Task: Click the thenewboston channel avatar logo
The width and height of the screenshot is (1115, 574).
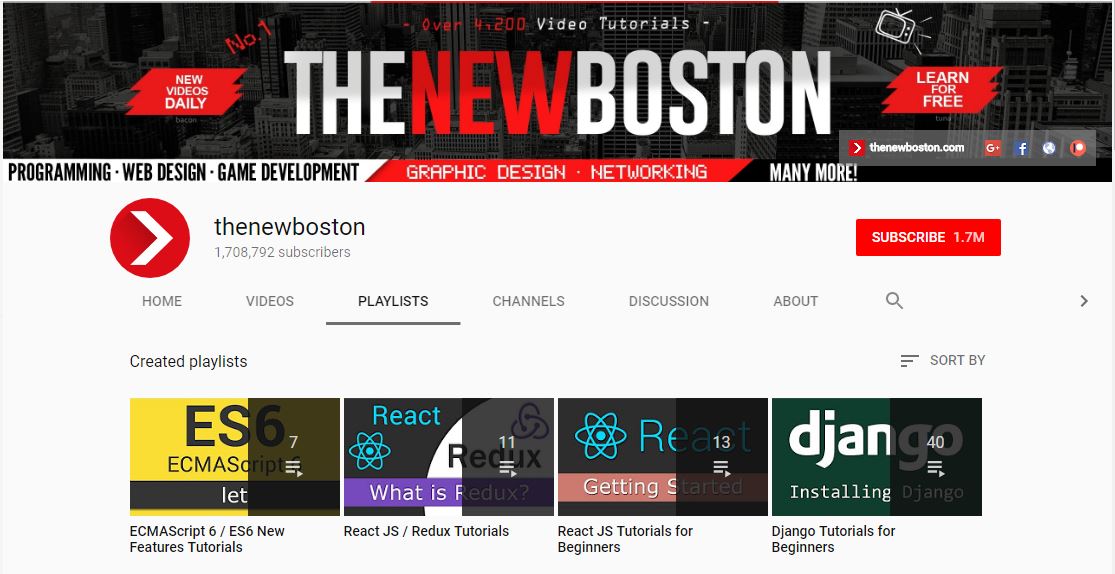Action: pyautogui.click(x=150, y=238)
